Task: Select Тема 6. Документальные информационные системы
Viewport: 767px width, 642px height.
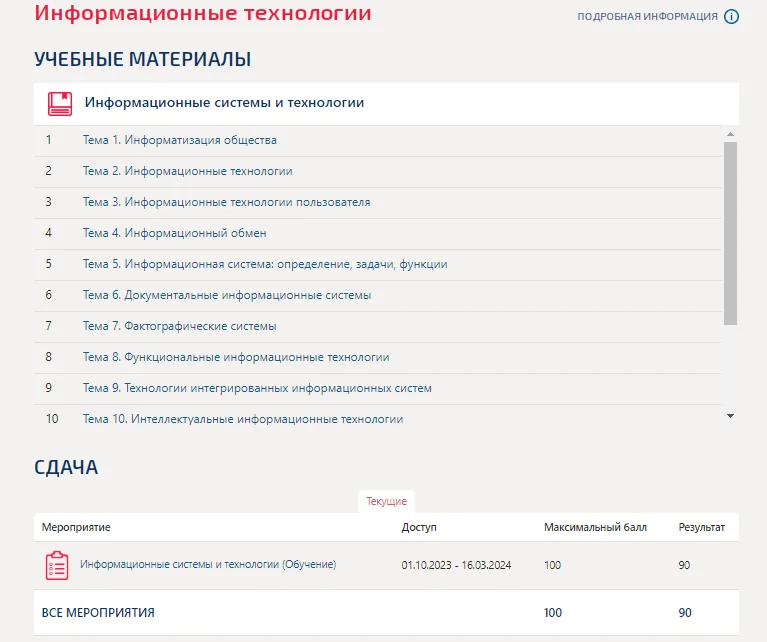Action: 227,295
